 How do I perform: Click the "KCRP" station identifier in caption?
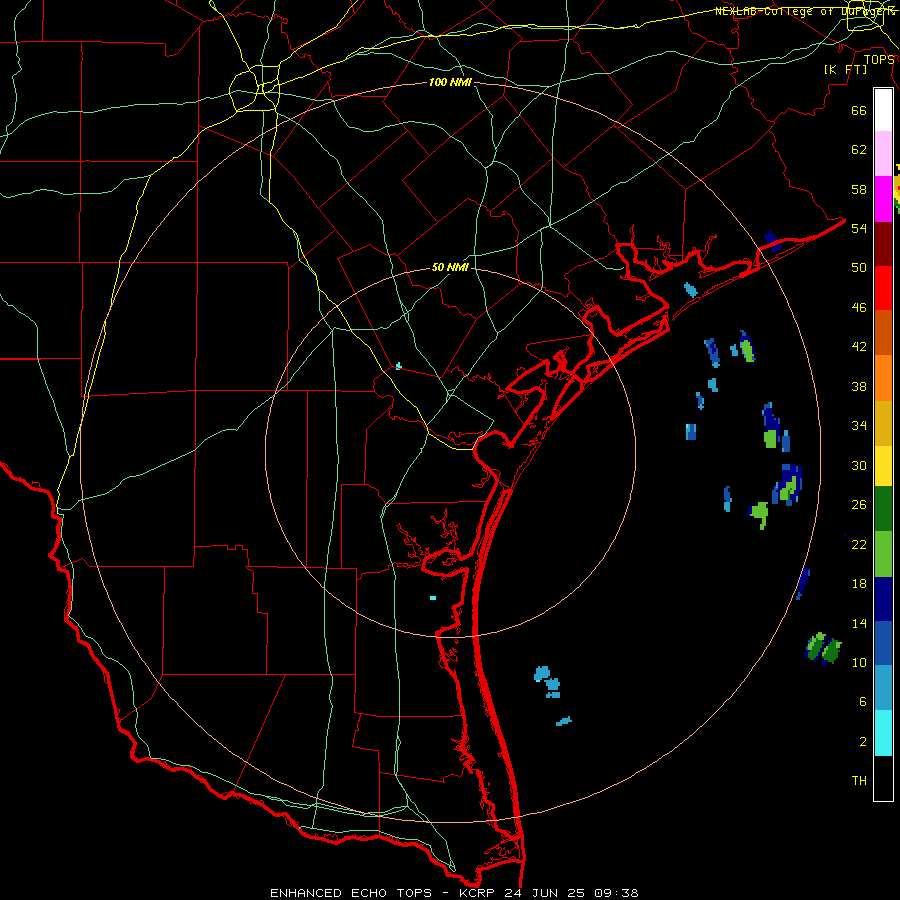point(478,893)
